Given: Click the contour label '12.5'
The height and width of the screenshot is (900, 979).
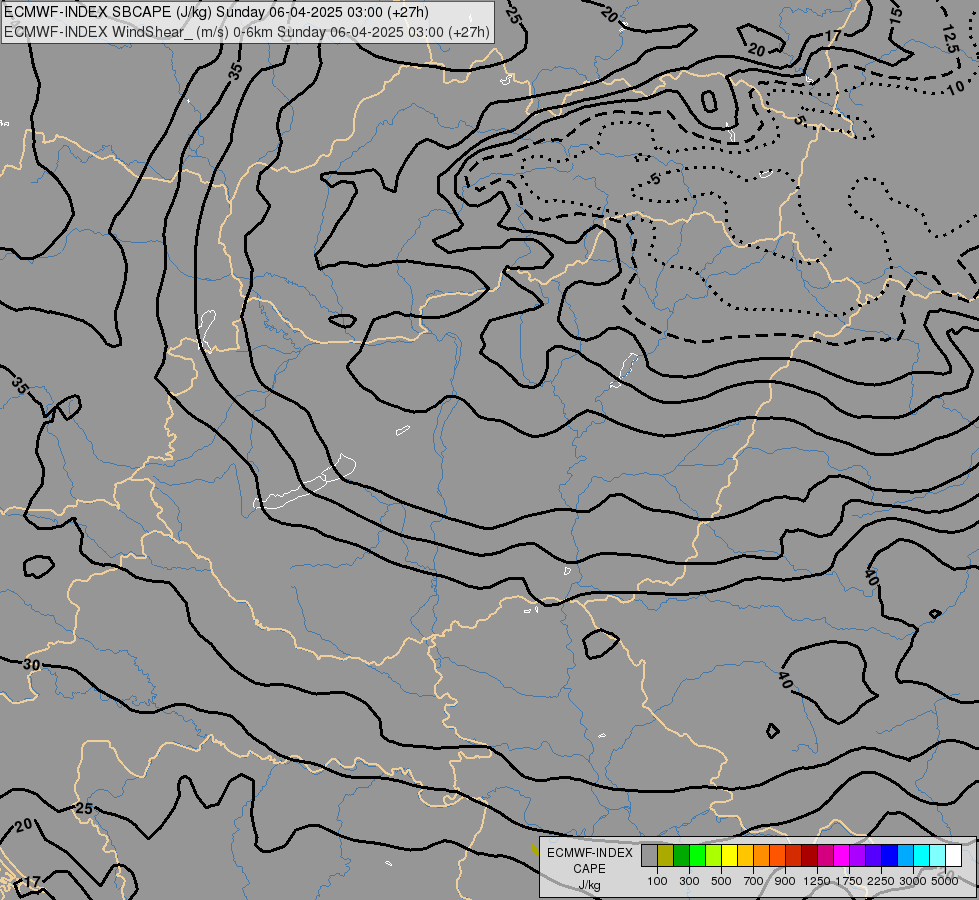Looking at the screenshot, I should (x=950, y=38).
